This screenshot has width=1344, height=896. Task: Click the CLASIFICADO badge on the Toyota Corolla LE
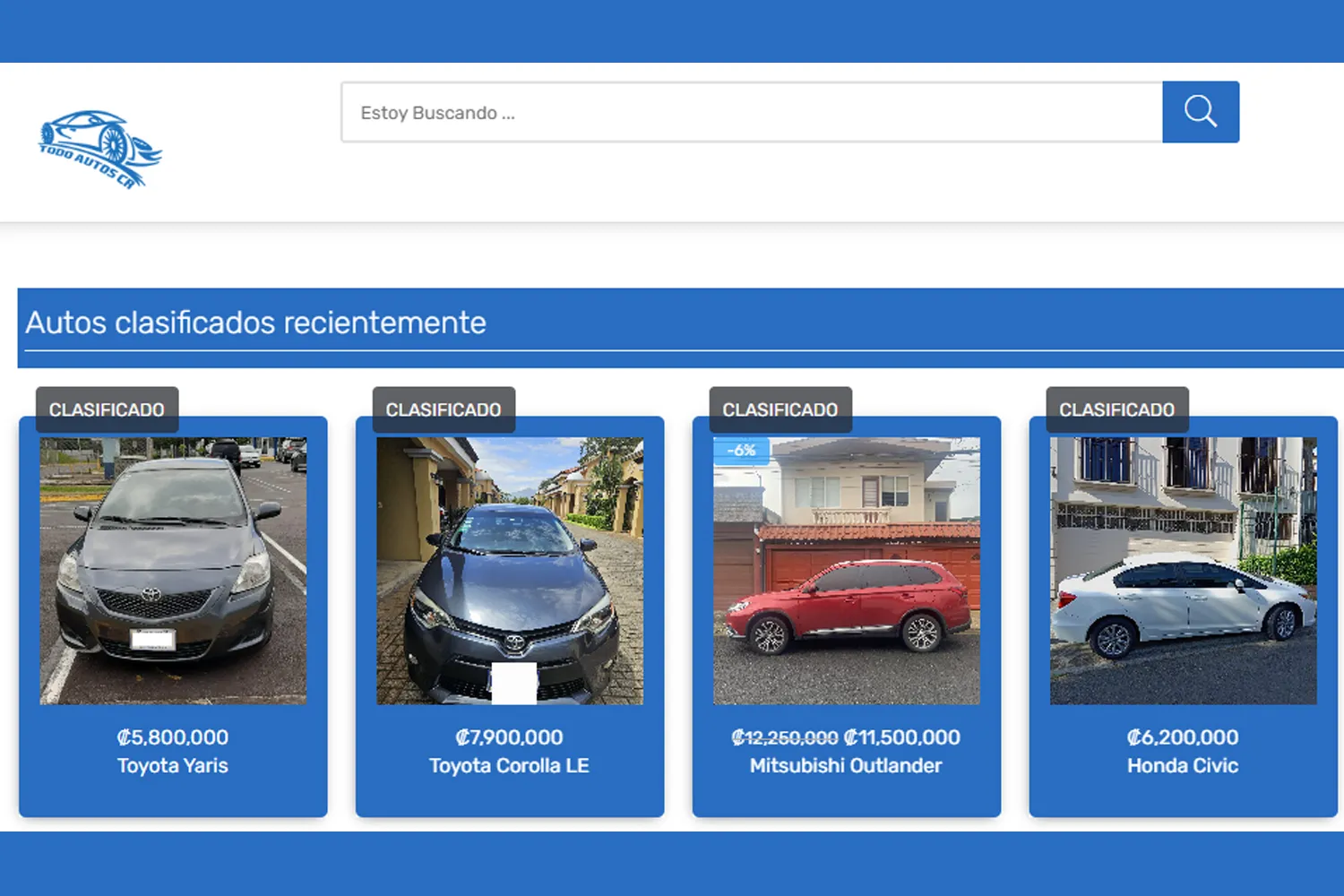(443, 409)
